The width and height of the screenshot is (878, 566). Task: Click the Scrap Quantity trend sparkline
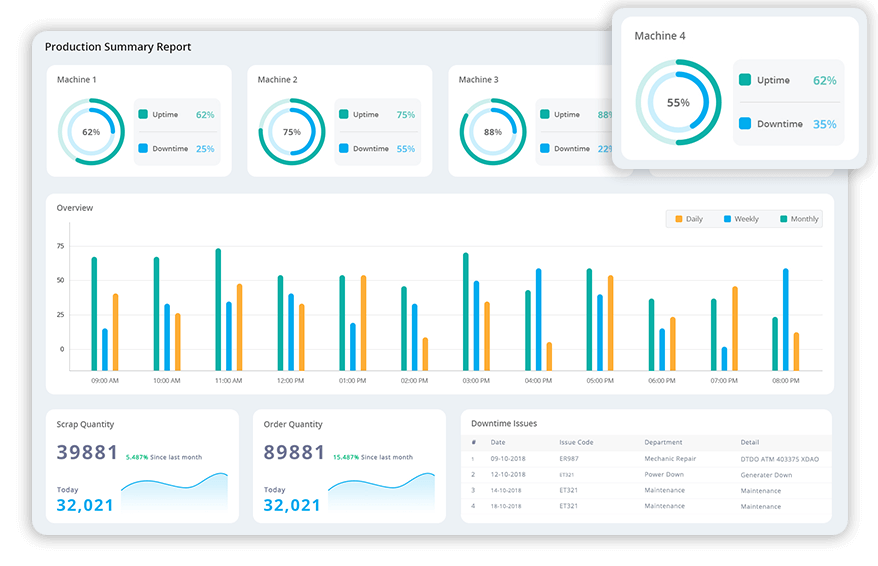click(174, 492)
